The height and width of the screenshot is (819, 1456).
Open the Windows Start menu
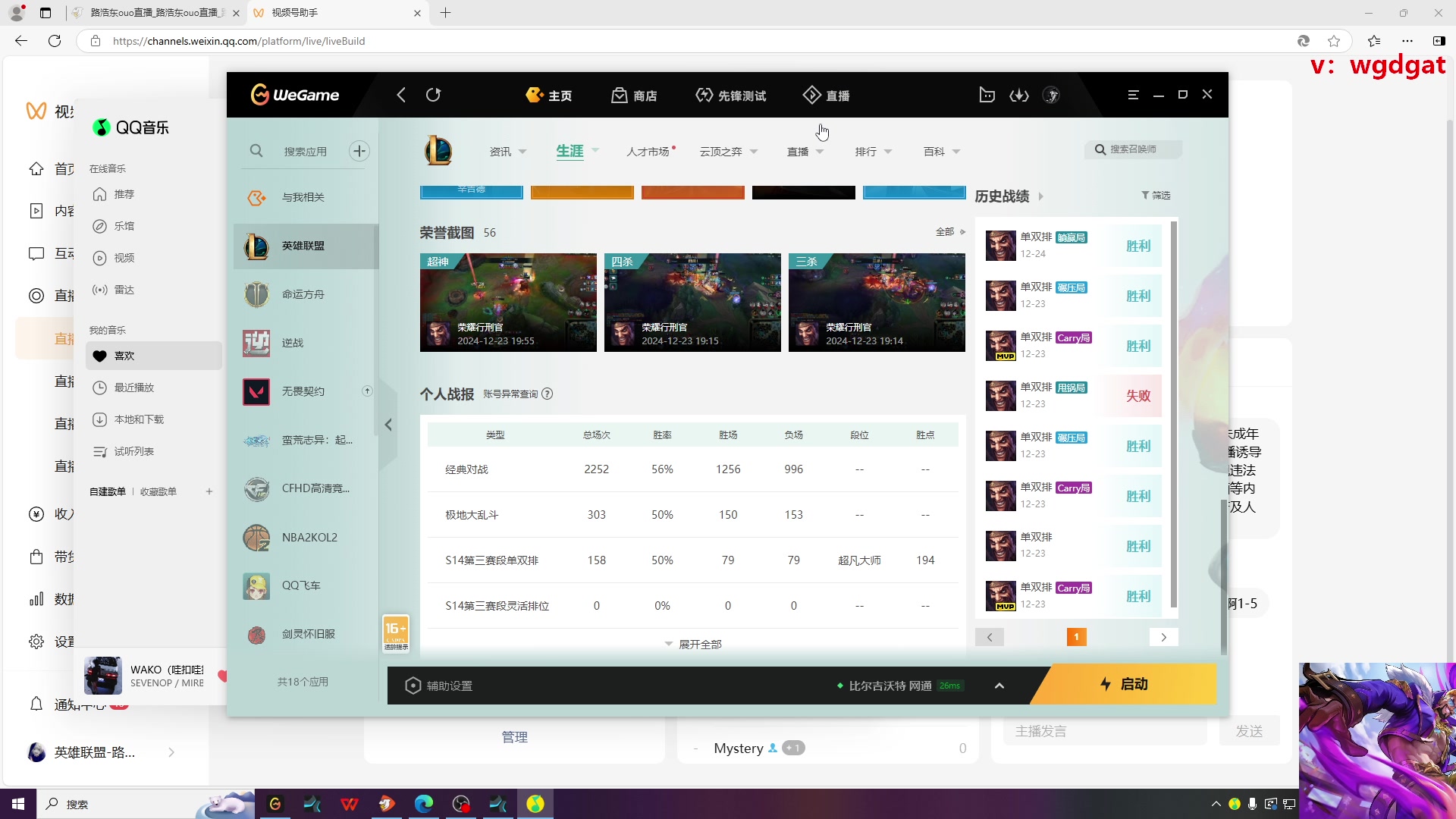point(18,804)
